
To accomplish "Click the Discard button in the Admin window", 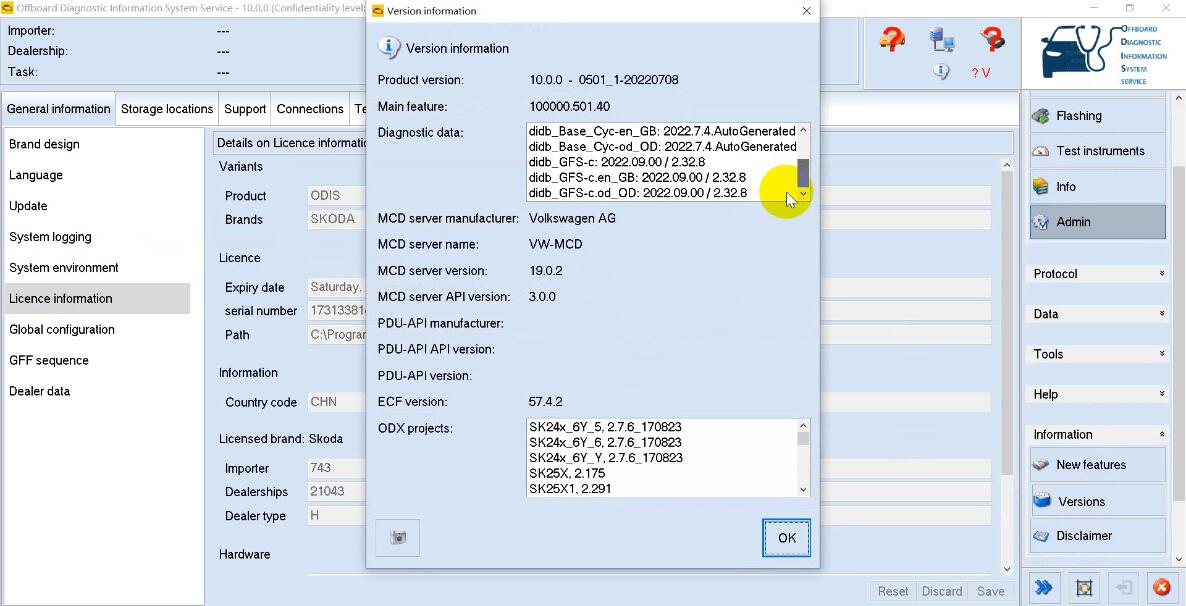I will pos(942,591).
